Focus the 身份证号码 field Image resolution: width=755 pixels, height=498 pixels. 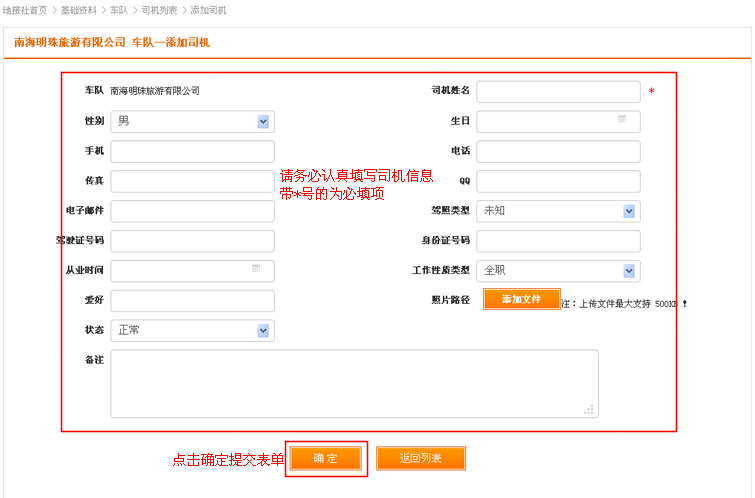click(x=558, y=241)
